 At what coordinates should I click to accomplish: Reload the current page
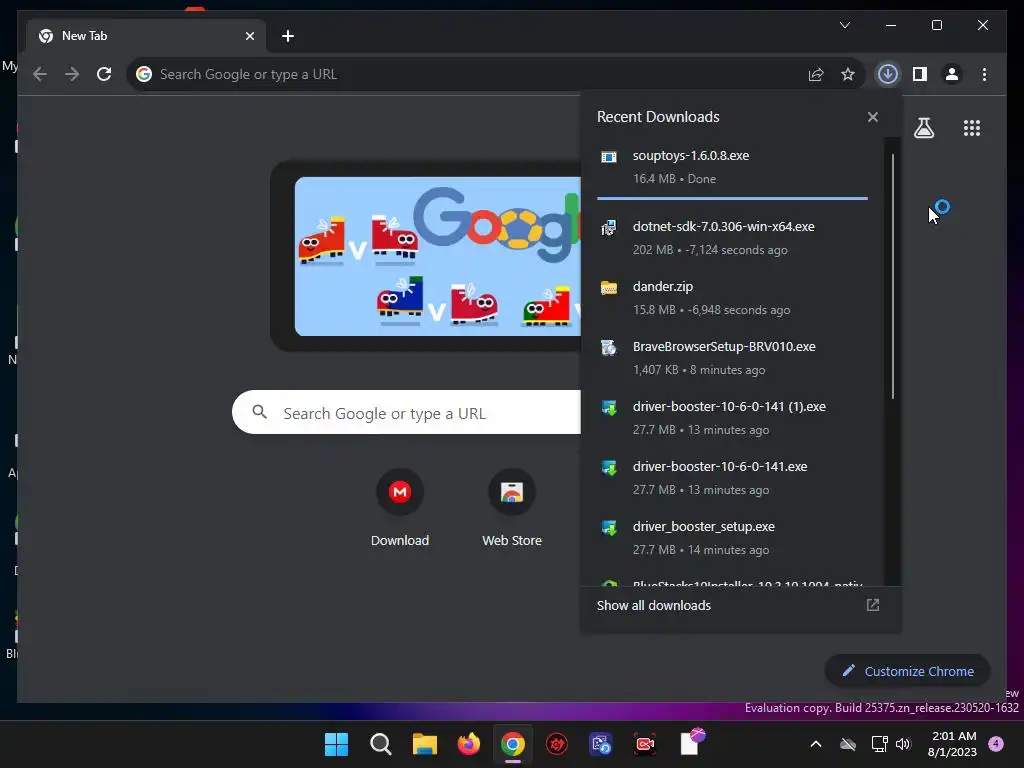pyautogui.click(x=104, y=74)
